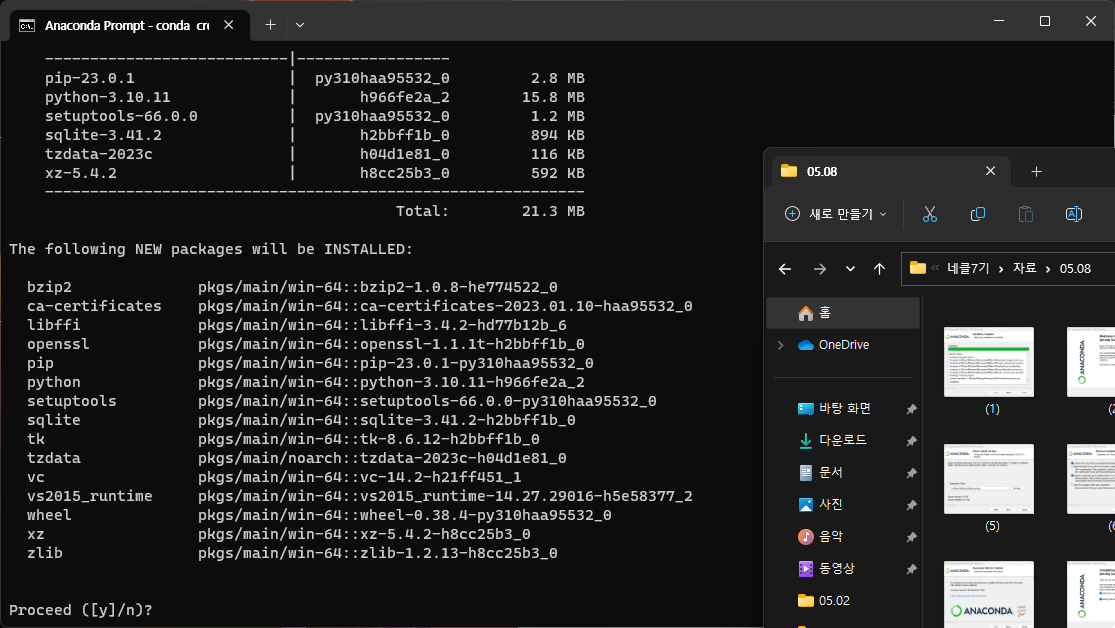Open the 새로 만들기 menu
This screenshot has width=1115, height=628.
click(x=836, y=214)
